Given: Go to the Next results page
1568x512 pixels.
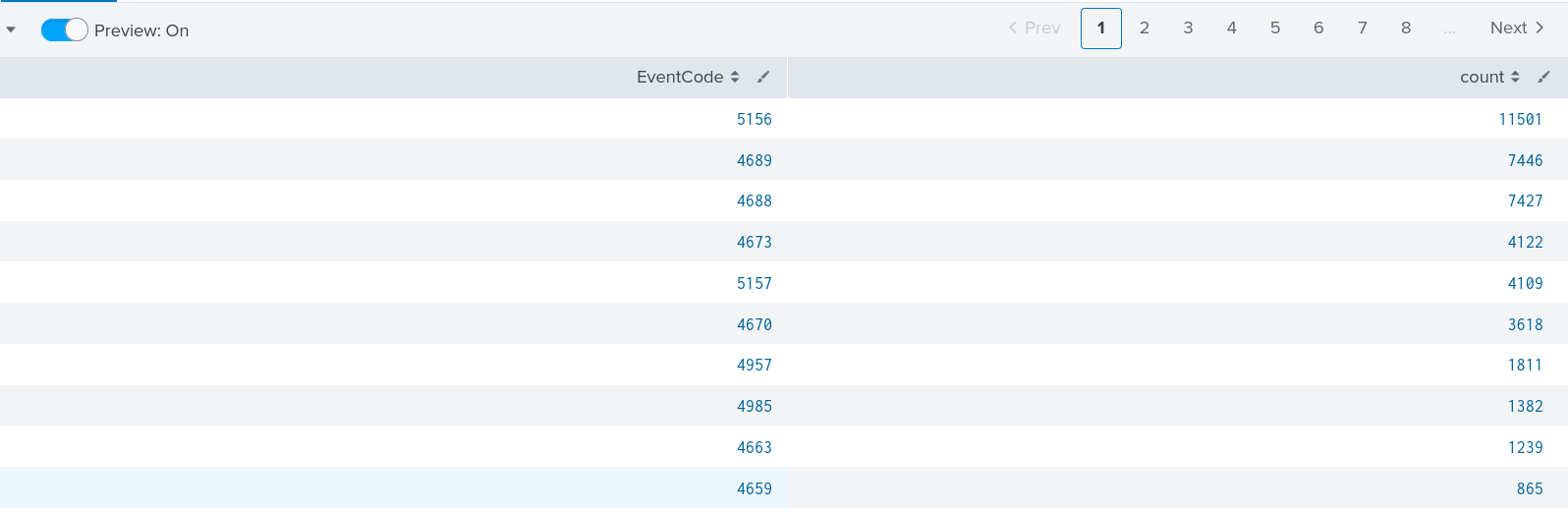Looking at the screenshot, I should coord(1517,28).
